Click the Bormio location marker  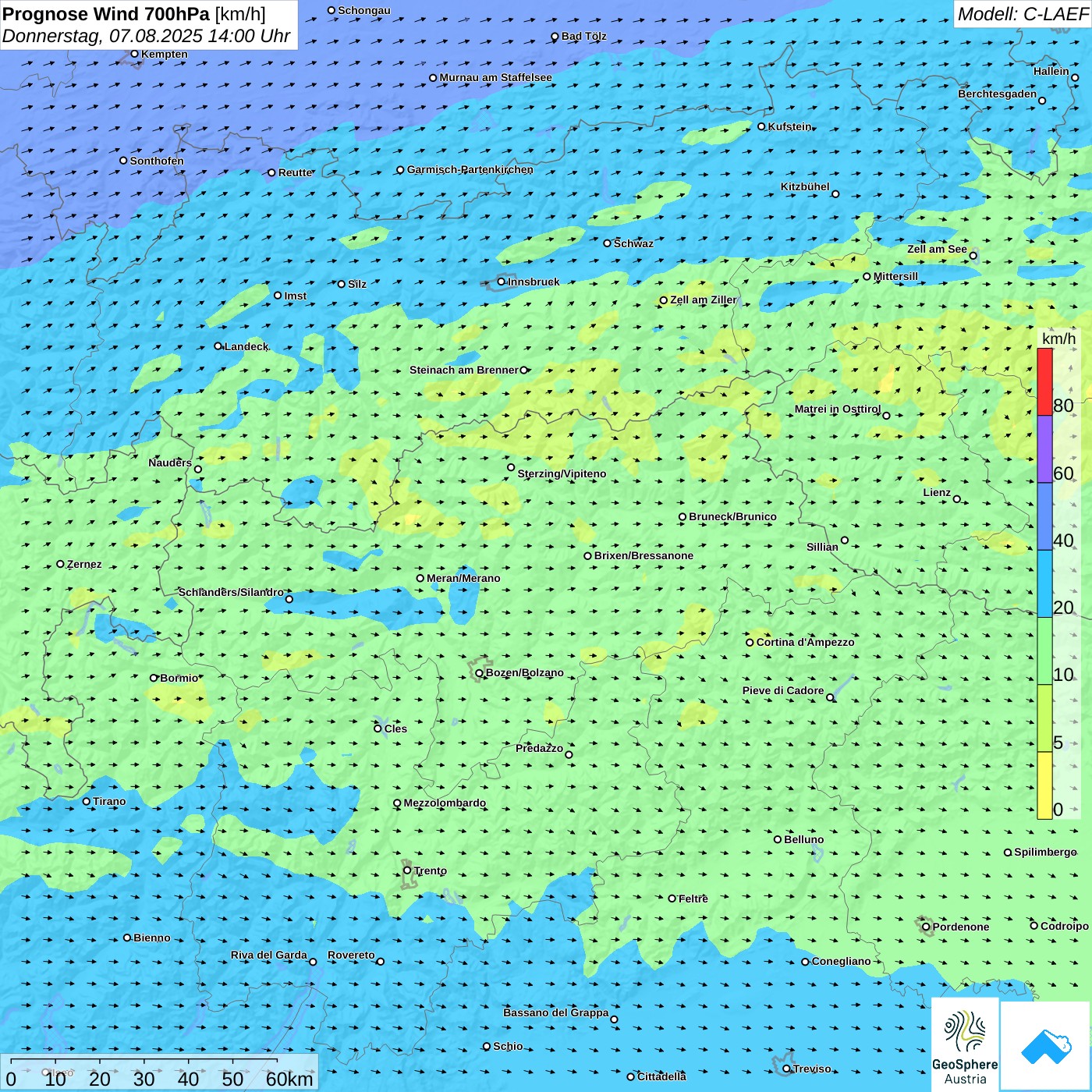pyautogui.click(x=154, y=678)
